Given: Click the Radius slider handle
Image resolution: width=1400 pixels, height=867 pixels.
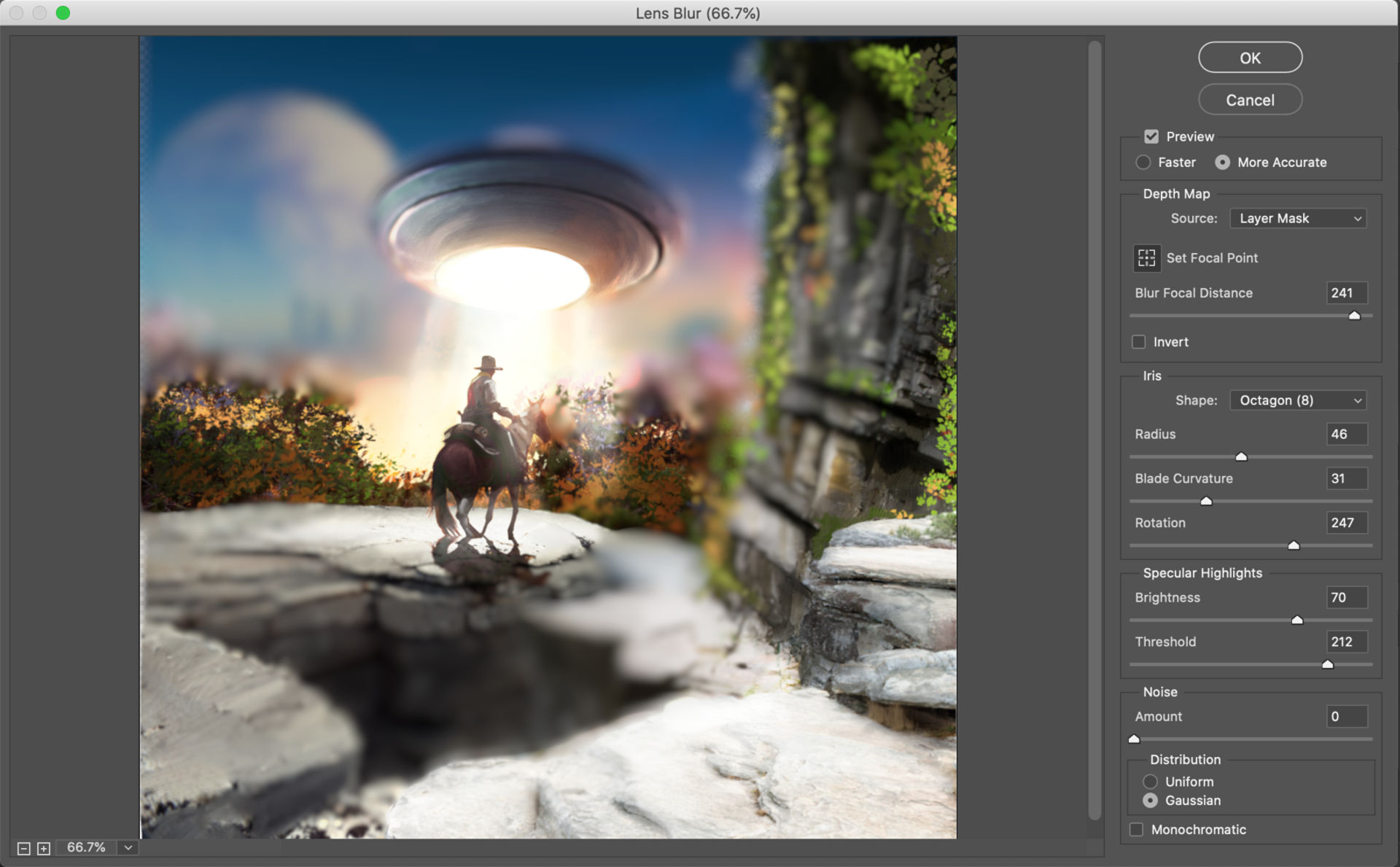Looking at the screenshot, I should tap(1242, 457).
